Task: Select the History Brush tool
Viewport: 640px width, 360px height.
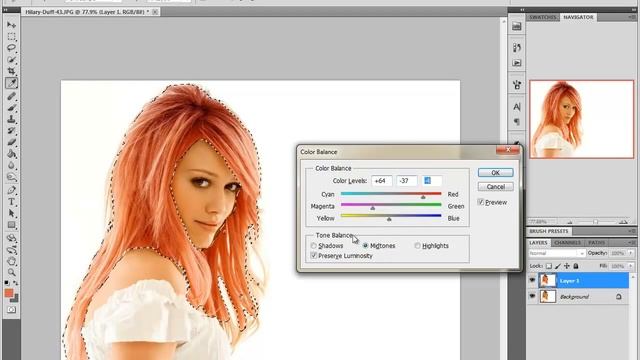Action: tap(11, 131)
